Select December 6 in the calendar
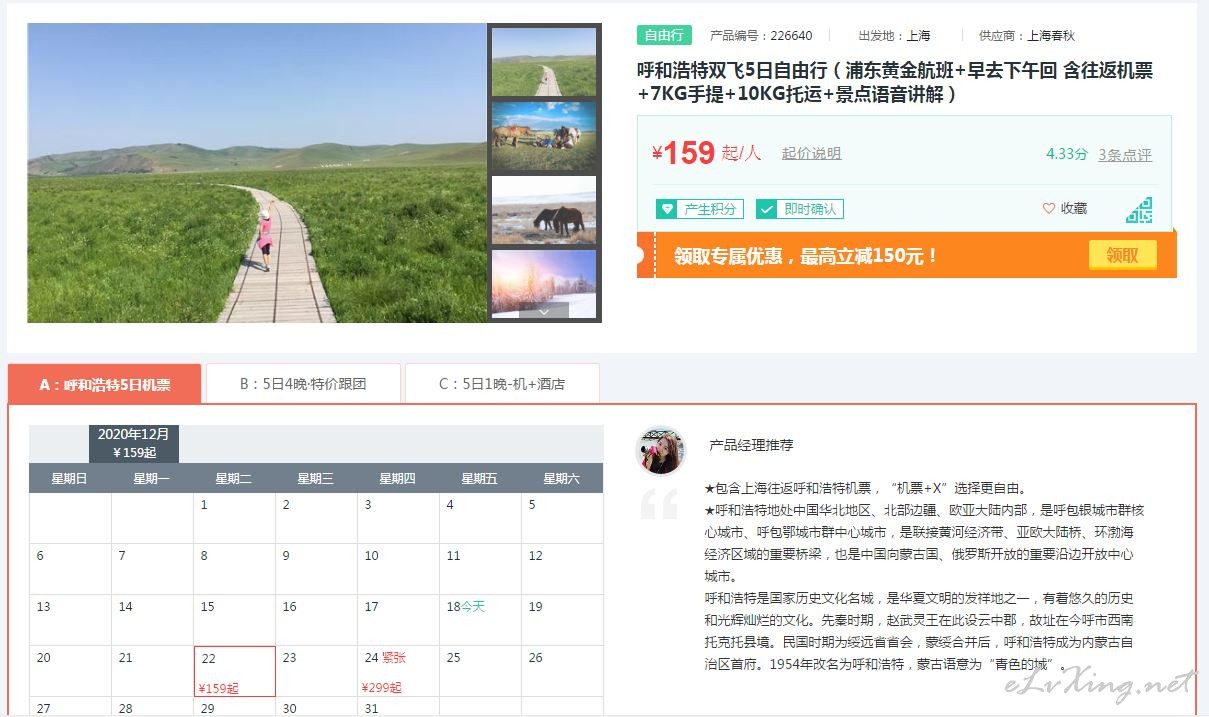 point(71,569)
